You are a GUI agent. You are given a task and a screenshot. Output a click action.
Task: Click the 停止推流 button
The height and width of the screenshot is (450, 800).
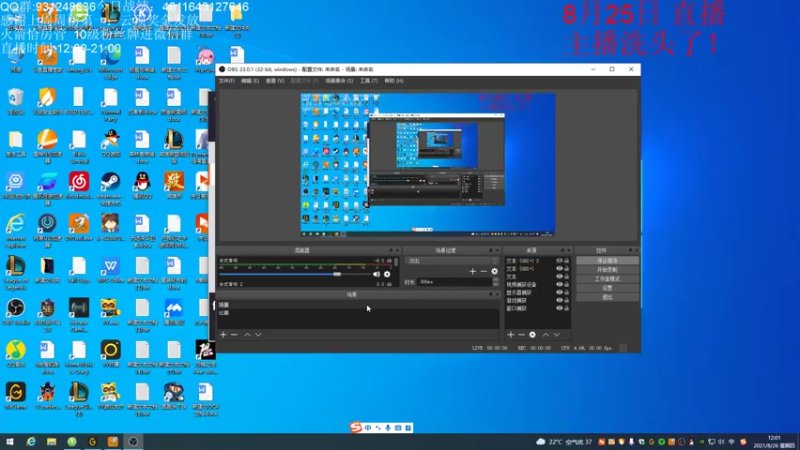pos(607,261)
